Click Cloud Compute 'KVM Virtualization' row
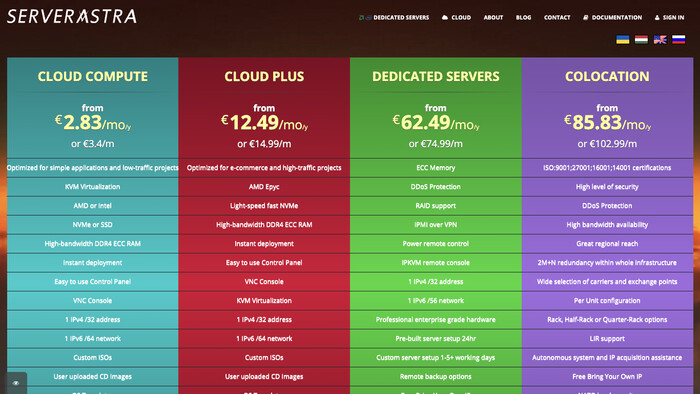 [92, 187]
